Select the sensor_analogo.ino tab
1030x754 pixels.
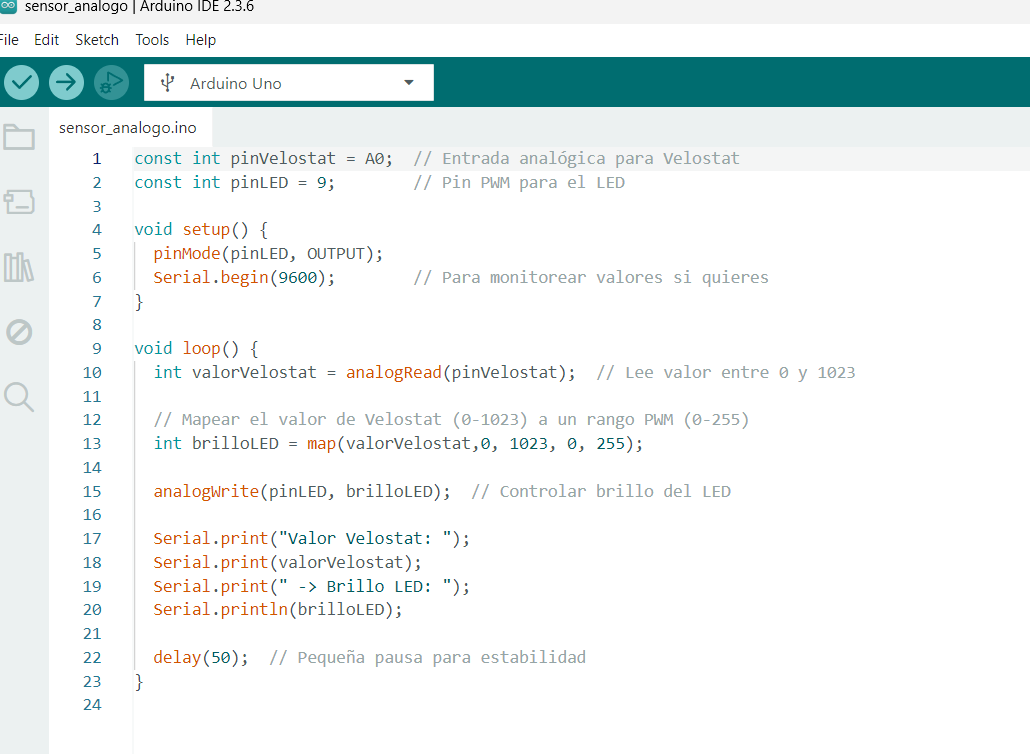(x=128, y=128)
